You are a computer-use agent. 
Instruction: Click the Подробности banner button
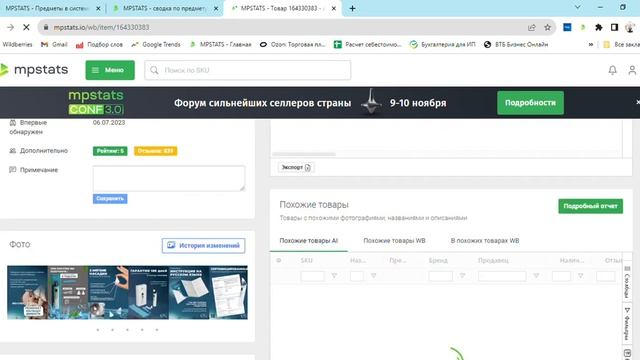click(x=530, y=103)
